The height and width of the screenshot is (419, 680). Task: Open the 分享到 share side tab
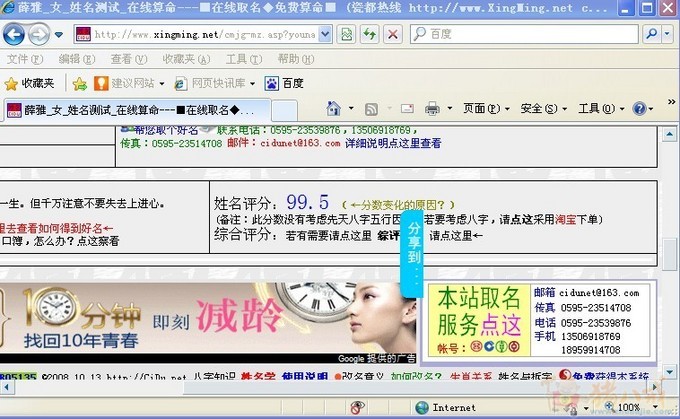coord(412,254)
